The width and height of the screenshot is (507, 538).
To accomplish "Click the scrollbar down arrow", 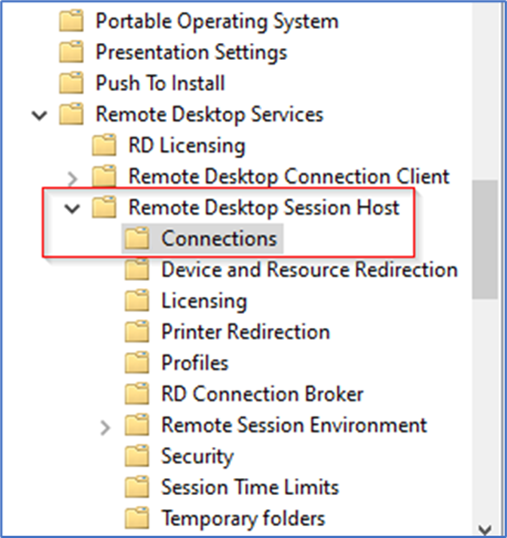I will click(484, 529).
